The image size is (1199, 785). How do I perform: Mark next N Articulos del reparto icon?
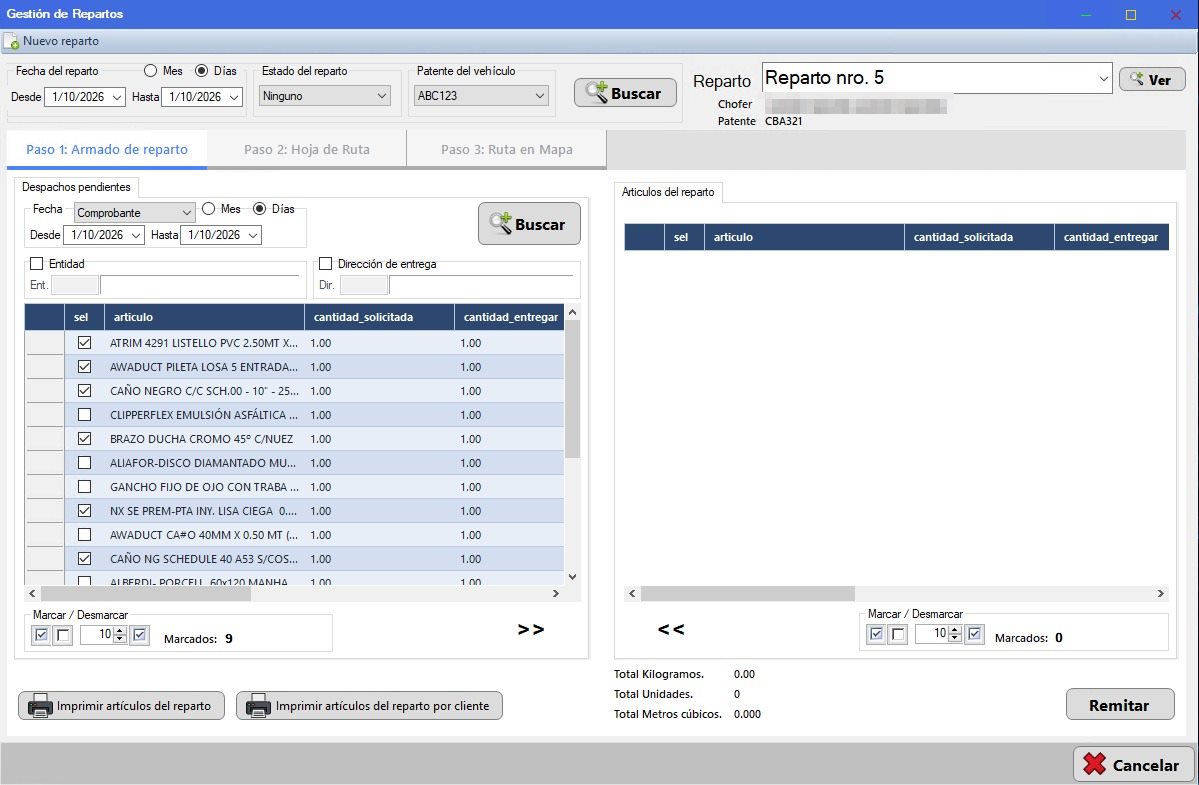click(x=974, y=634)
